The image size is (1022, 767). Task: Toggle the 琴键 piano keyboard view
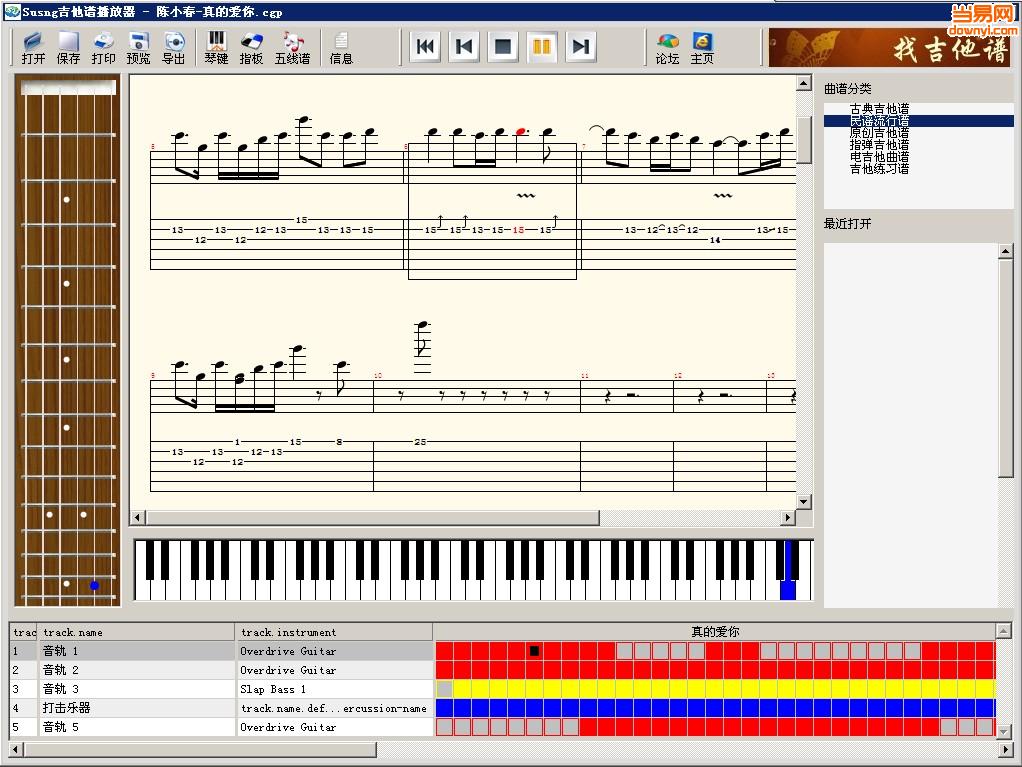coord(216,47)
